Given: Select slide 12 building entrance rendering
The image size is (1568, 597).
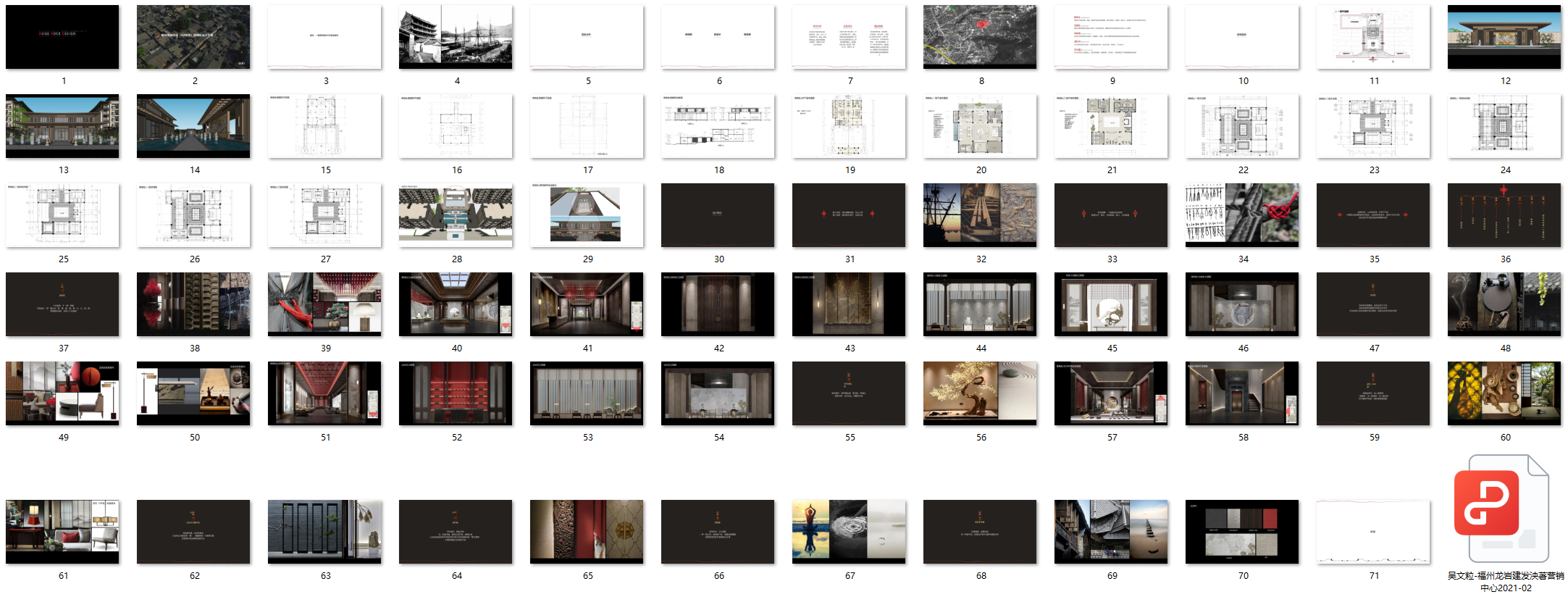Looking at the screenshot, I should pyautogui.click(x=1504, y=37).
